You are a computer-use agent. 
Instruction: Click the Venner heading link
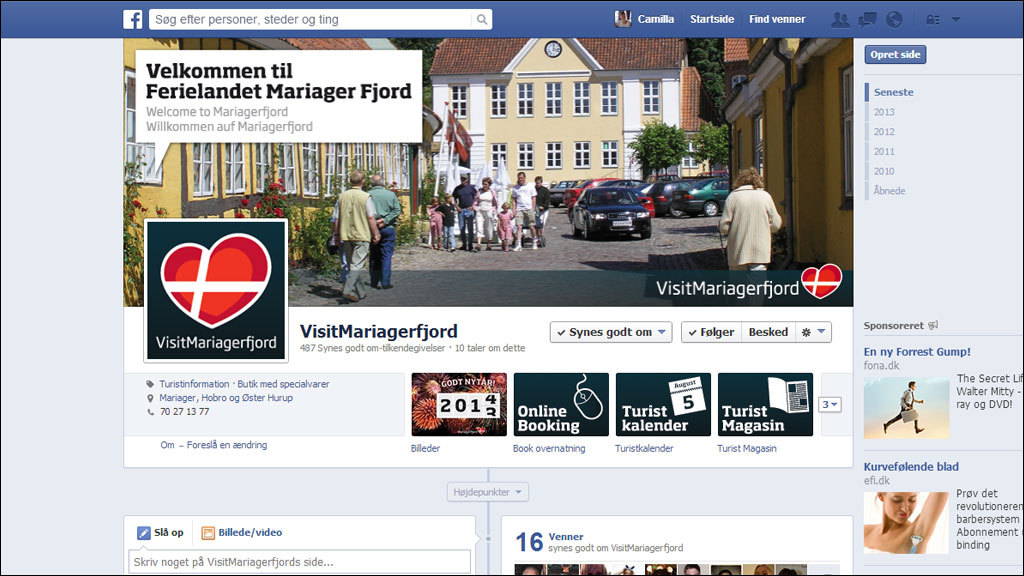point(566,536)
